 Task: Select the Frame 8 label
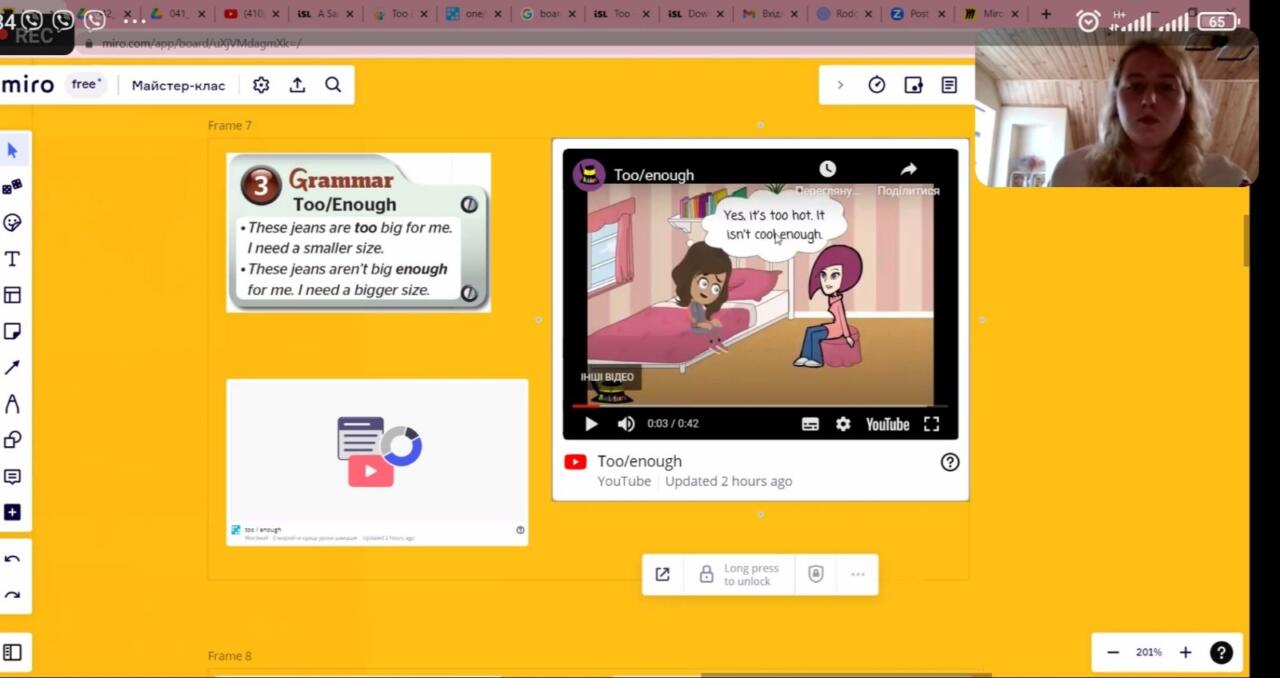230,656
